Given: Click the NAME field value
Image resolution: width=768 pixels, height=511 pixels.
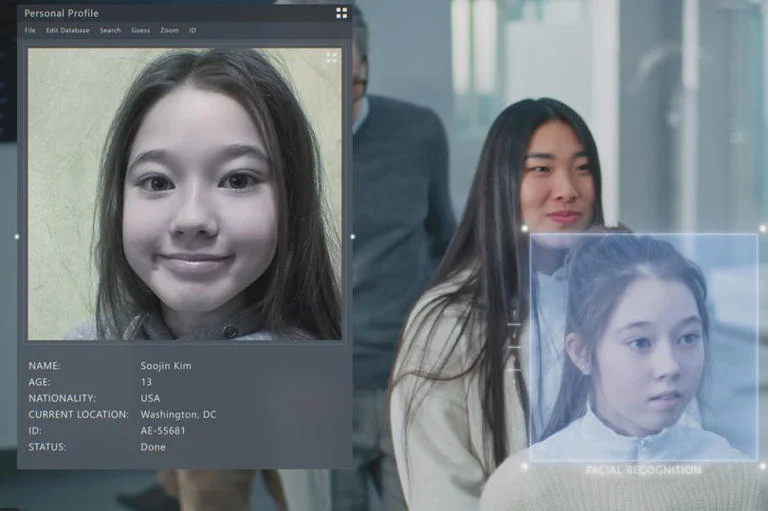Looking at the screenshot, I should pyautogui.click(x=165, y=366).
